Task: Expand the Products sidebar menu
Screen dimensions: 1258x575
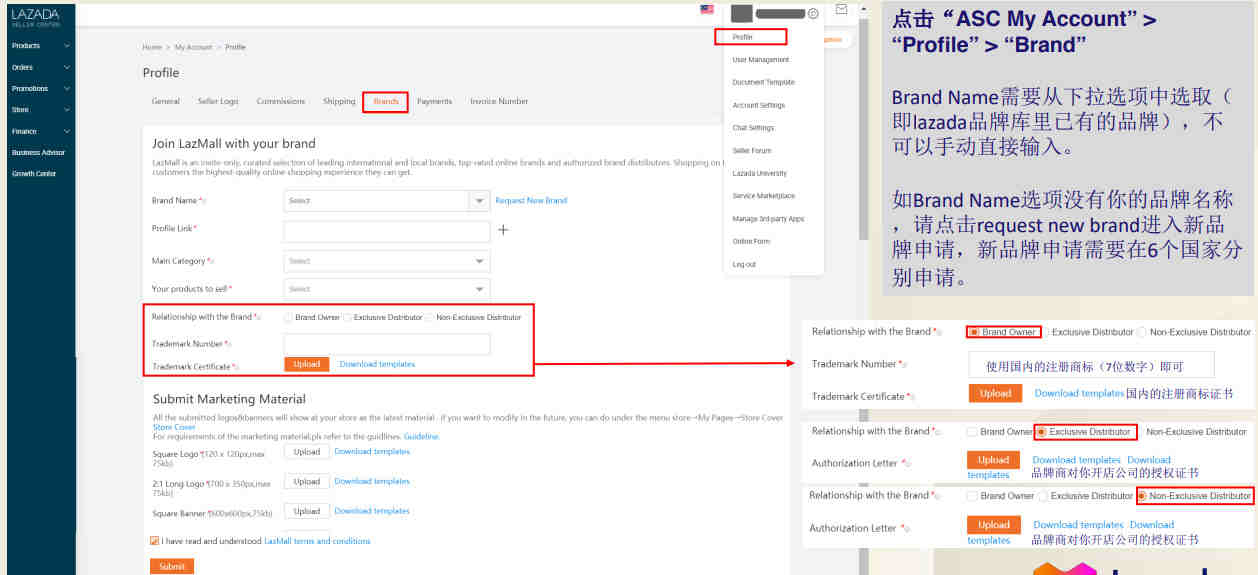Action: click(x=40, y=46)
